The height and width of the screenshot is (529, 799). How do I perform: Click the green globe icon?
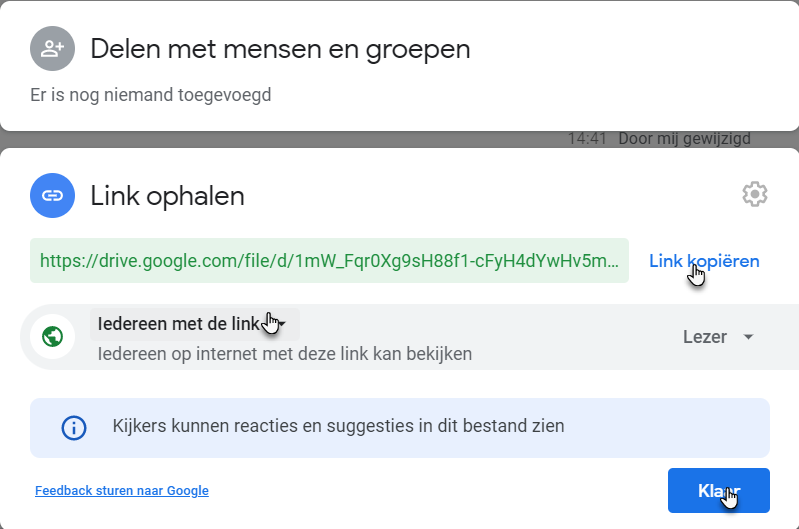[52, 337]
